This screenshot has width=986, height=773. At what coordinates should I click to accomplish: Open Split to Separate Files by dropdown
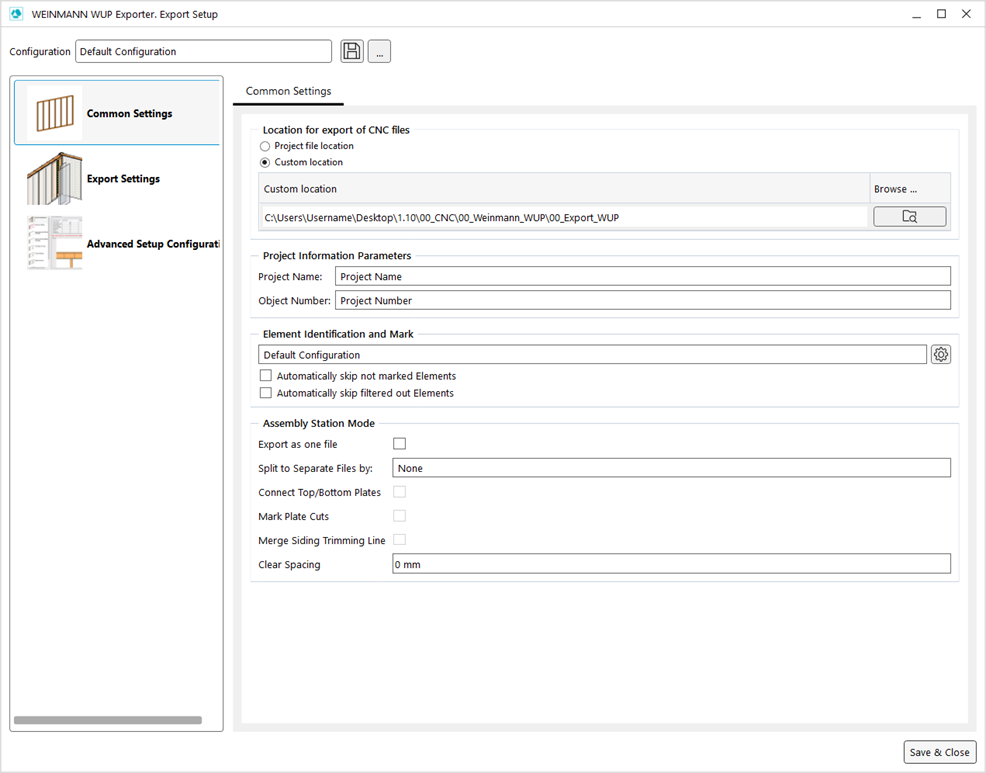670,468
